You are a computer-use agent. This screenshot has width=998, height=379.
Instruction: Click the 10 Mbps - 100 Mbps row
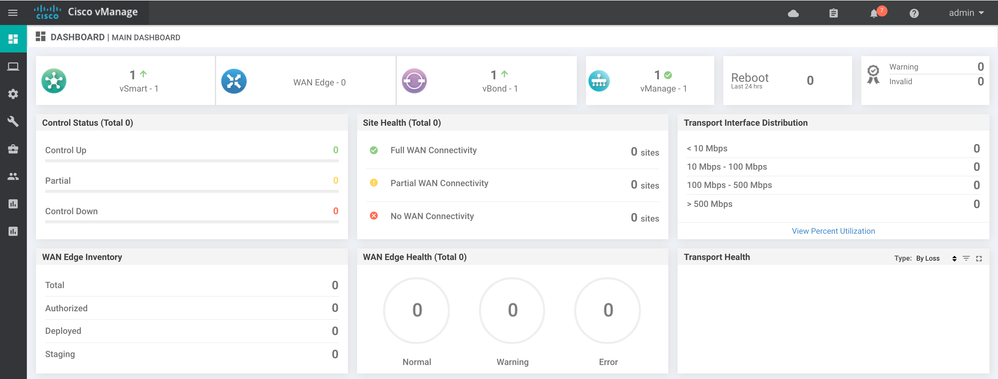833,167
